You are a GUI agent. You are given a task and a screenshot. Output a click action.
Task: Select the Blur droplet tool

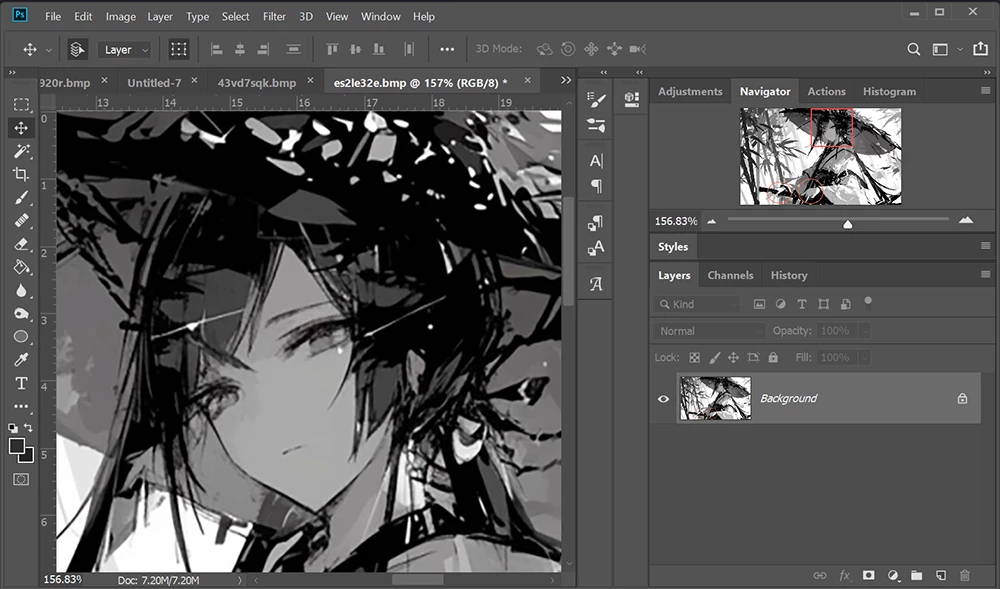click(21, 291)
